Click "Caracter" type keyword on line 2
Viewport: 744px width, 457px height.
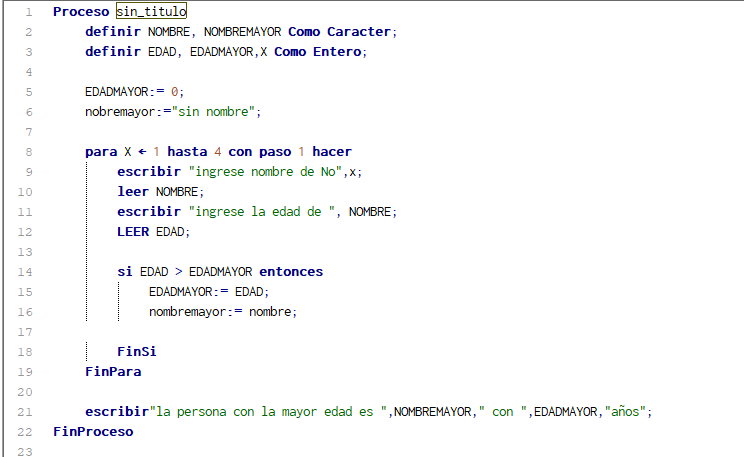point(359,31)
